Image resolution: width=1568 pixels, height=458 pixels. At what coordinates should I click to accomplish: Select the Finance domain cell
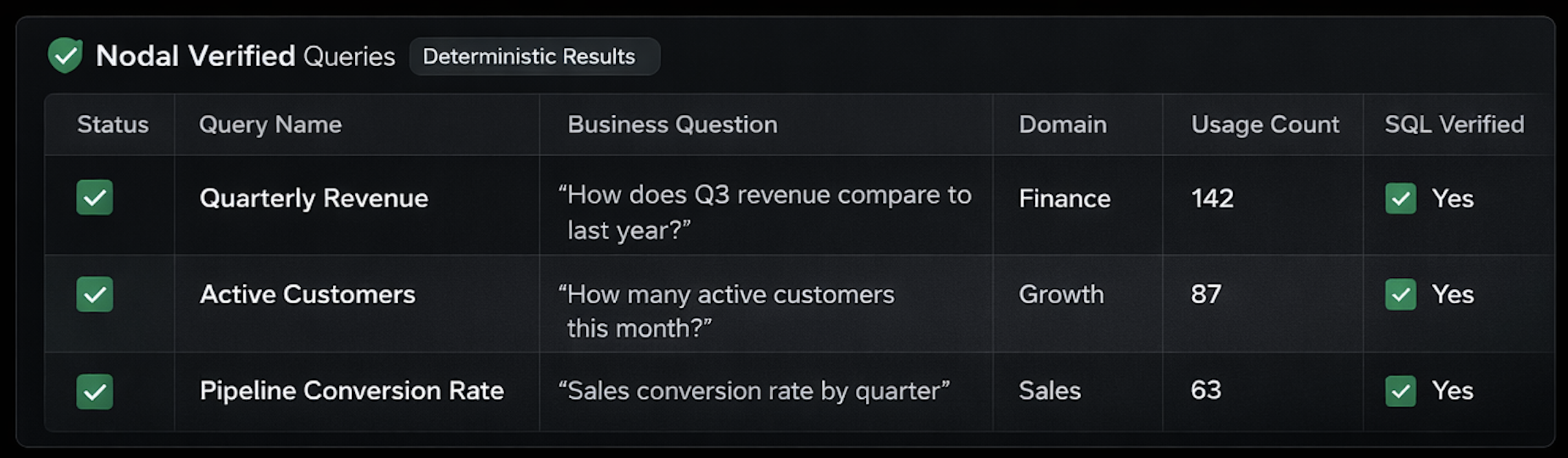coord(1064,199)
